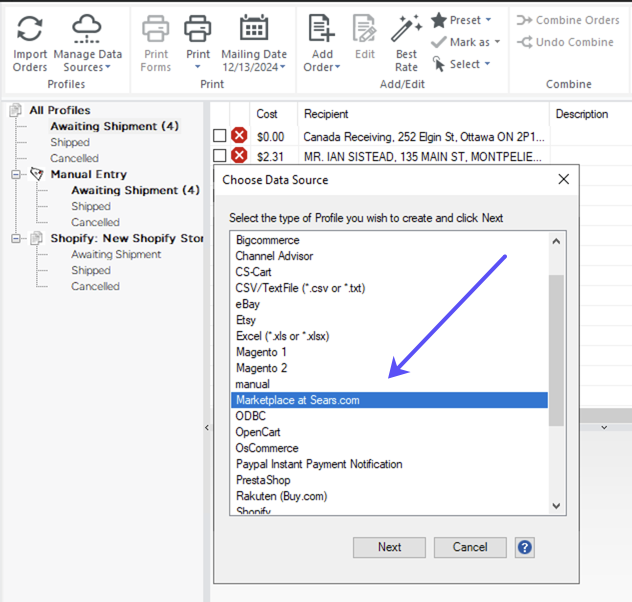Close the Choose Data Source dialog

(563, 179)
